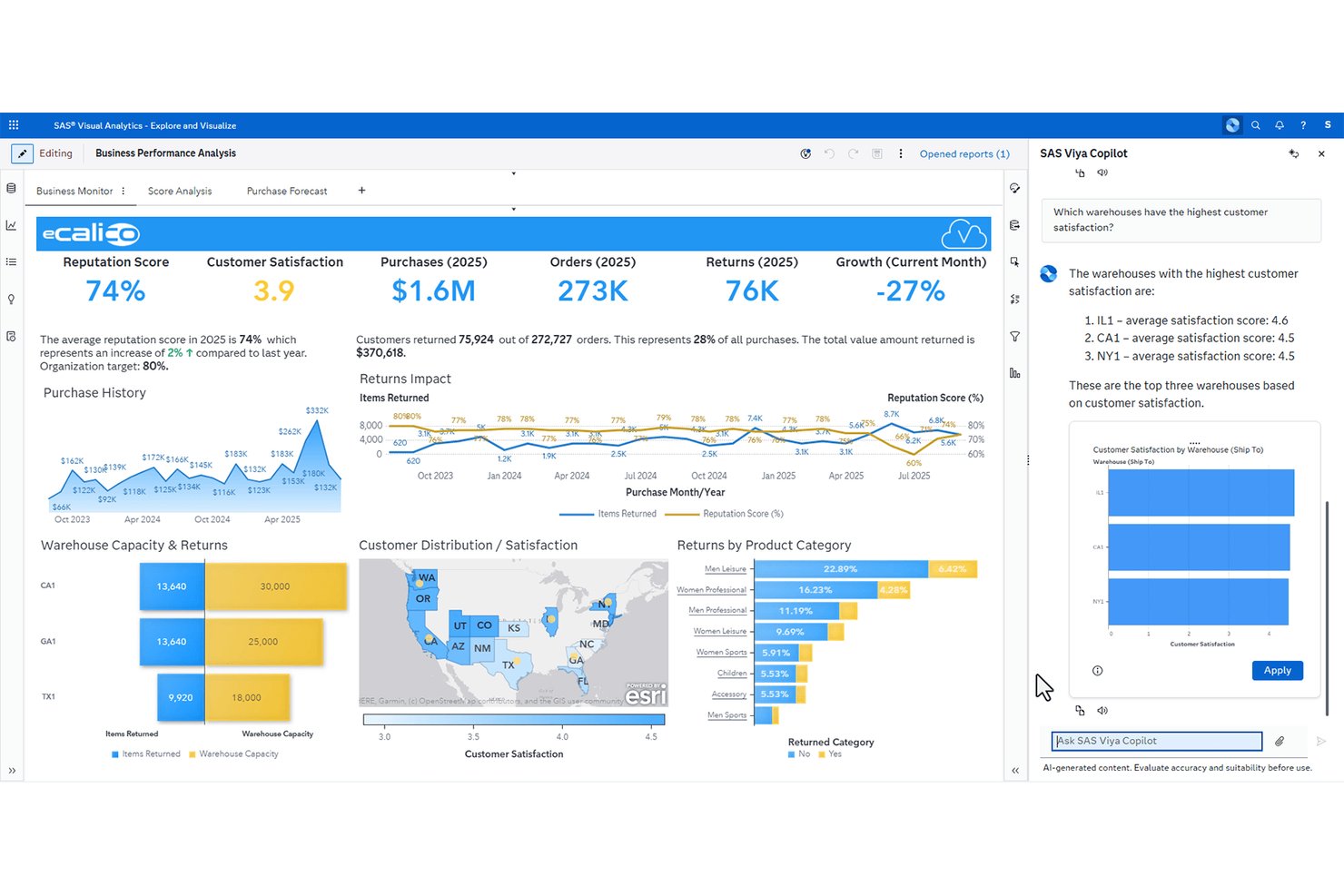
Task: Open the Filters funnel pane
Action: point(1014,336)
